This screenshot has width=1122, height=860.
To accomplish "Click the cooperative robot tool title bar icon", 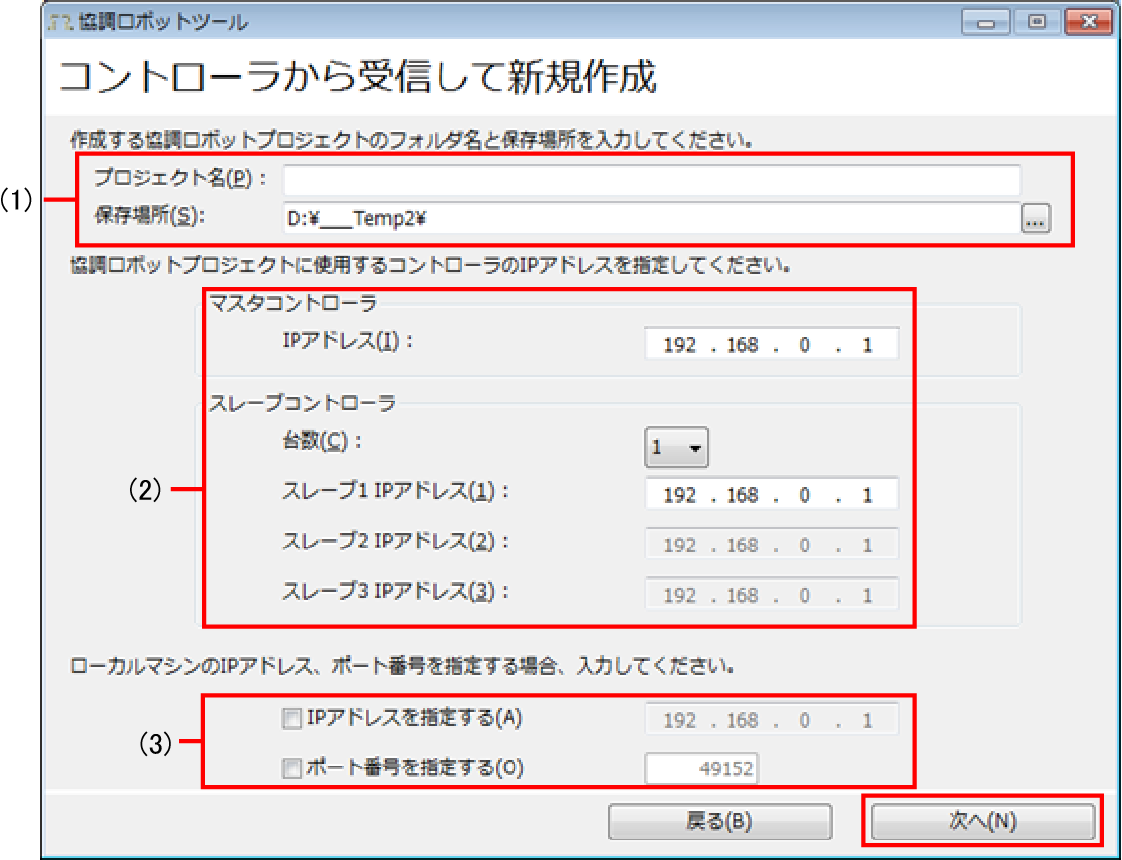I will pos(61,21).
